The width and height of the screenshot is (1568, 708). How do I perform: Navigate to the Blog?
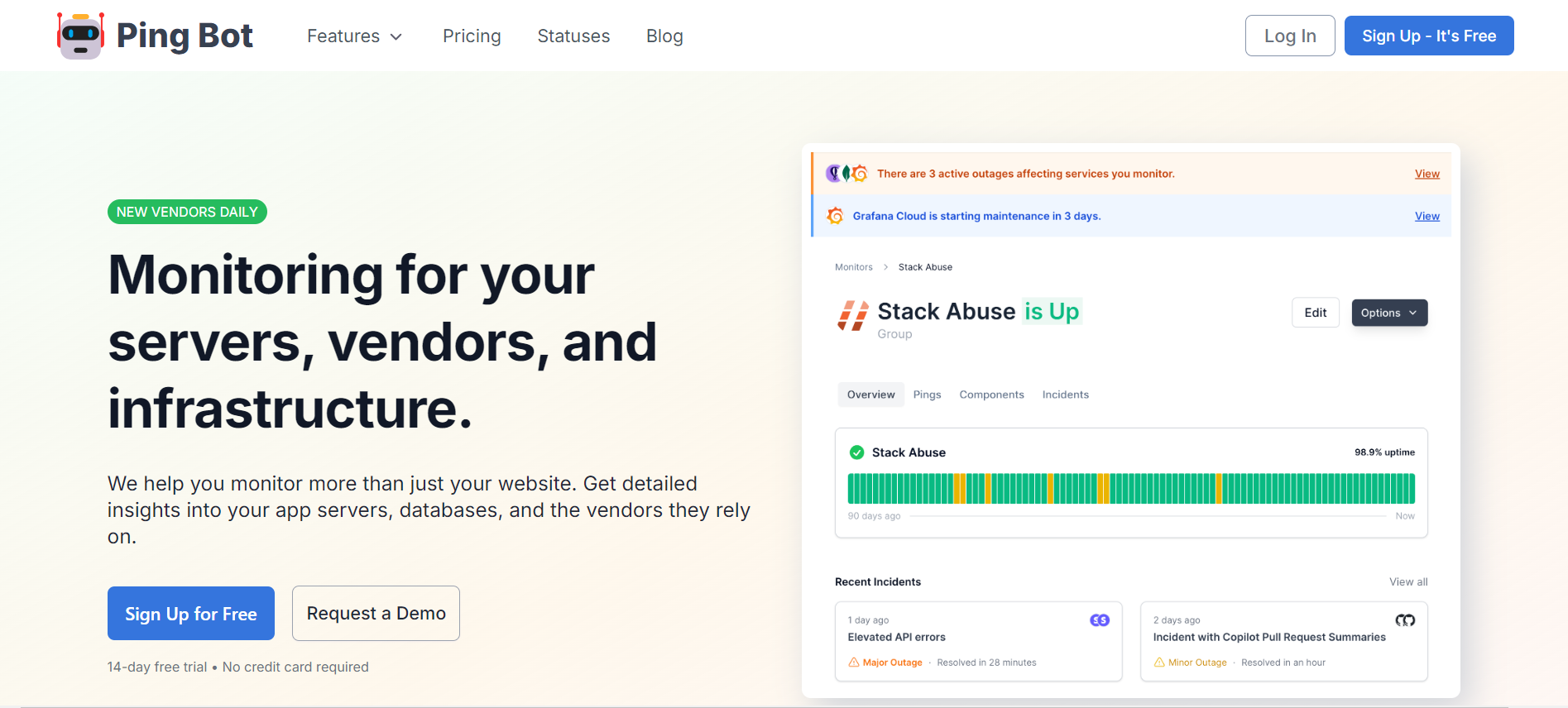point(664,36)
